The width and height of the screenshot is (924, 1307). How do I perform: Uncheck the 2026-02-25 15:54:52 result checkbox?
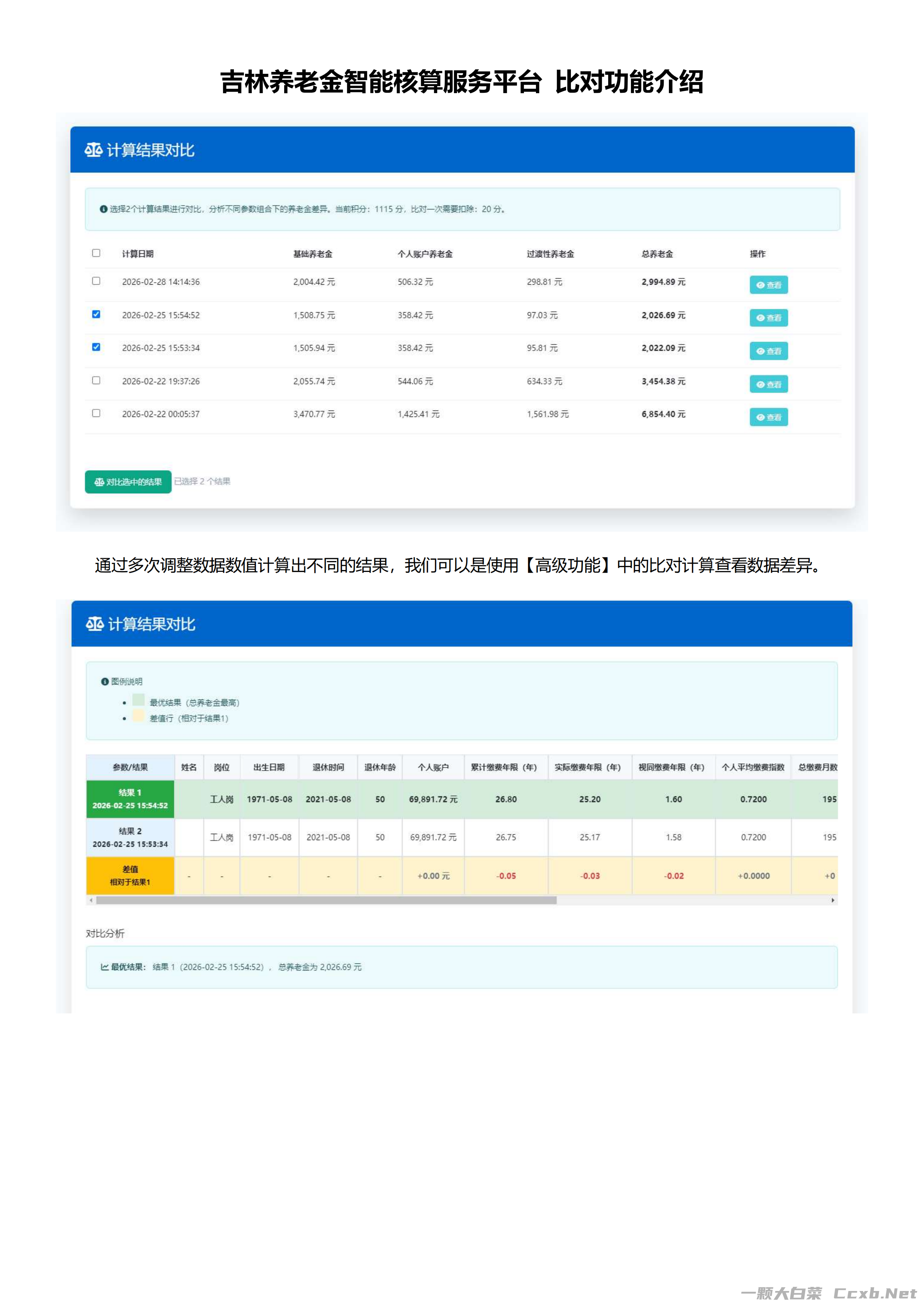pos(96,314)
